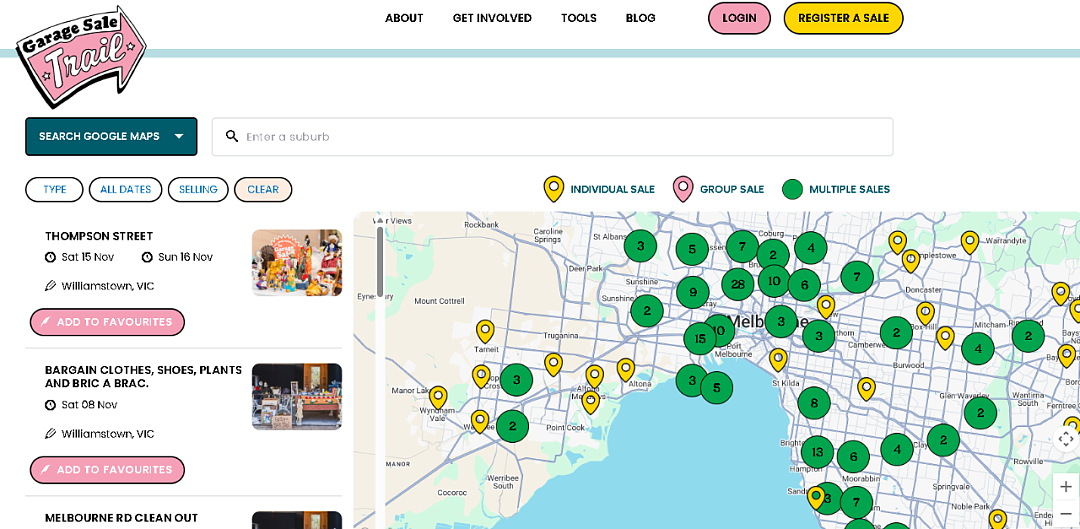Open the About menu
The image size is (1080, 529).
click(404, 18)
